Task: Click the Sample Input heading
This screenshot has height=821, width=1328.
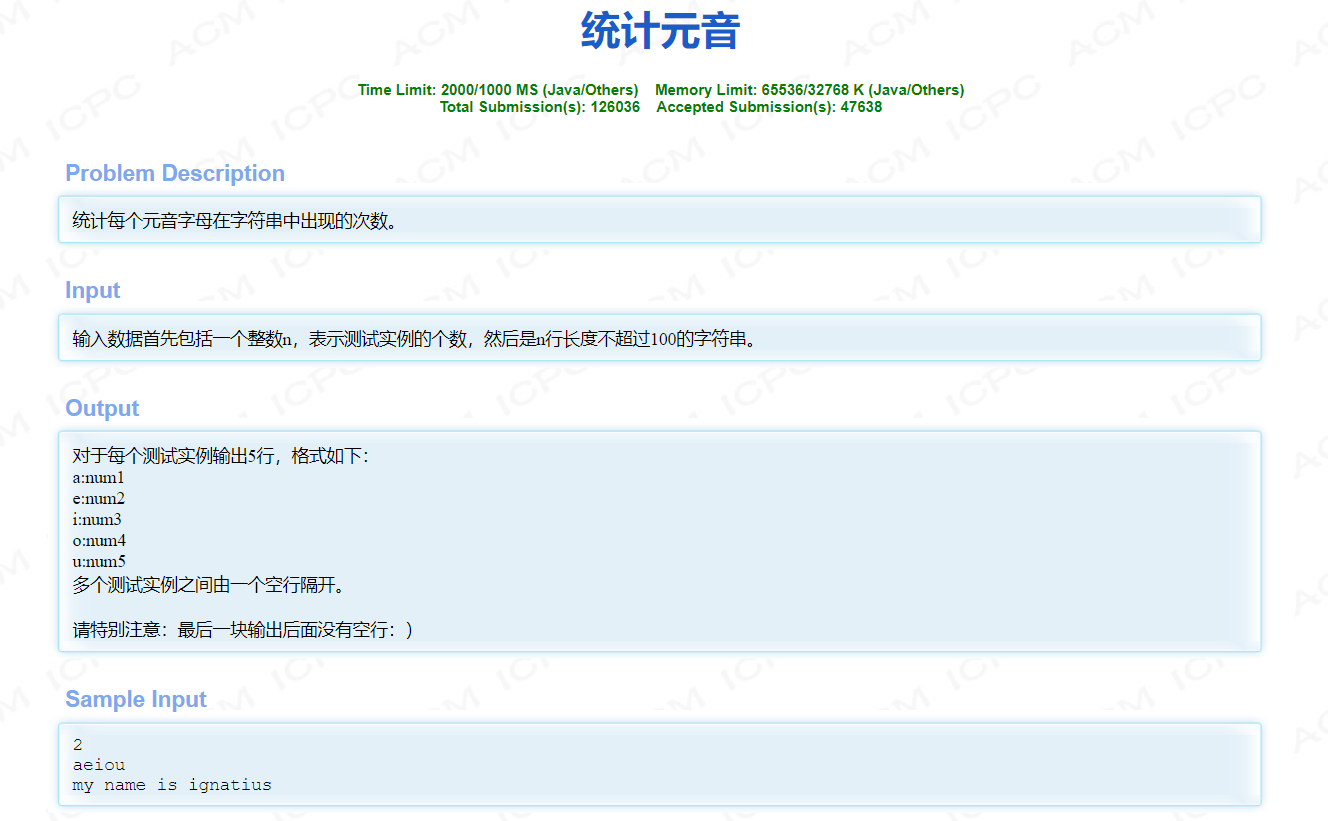Action: pyautogui.click(x=136, y=699)
